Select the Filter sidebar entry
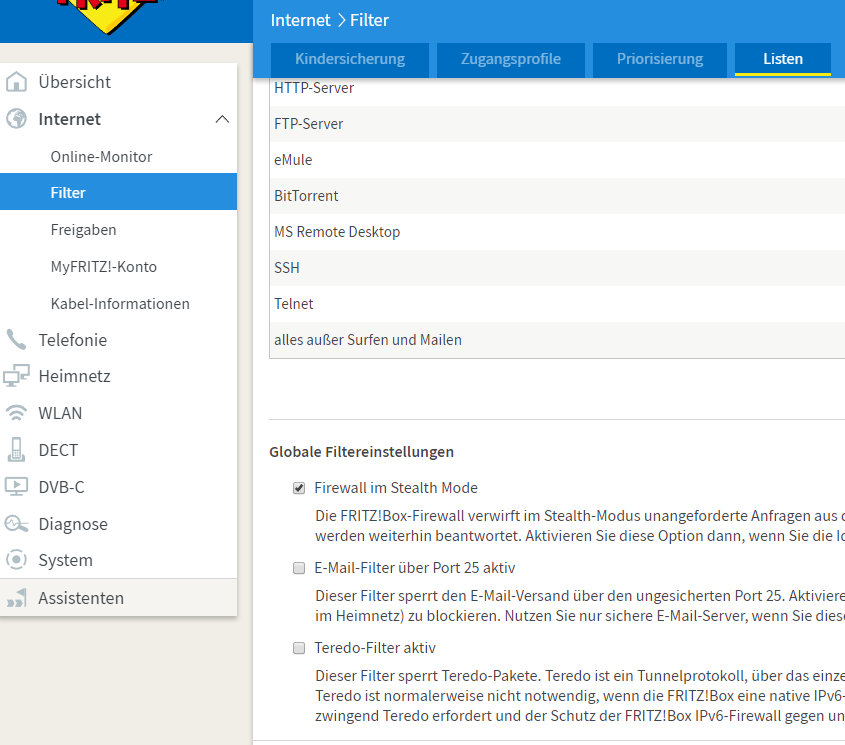This screenshot has height=745, width=845. tap(119, 192)
